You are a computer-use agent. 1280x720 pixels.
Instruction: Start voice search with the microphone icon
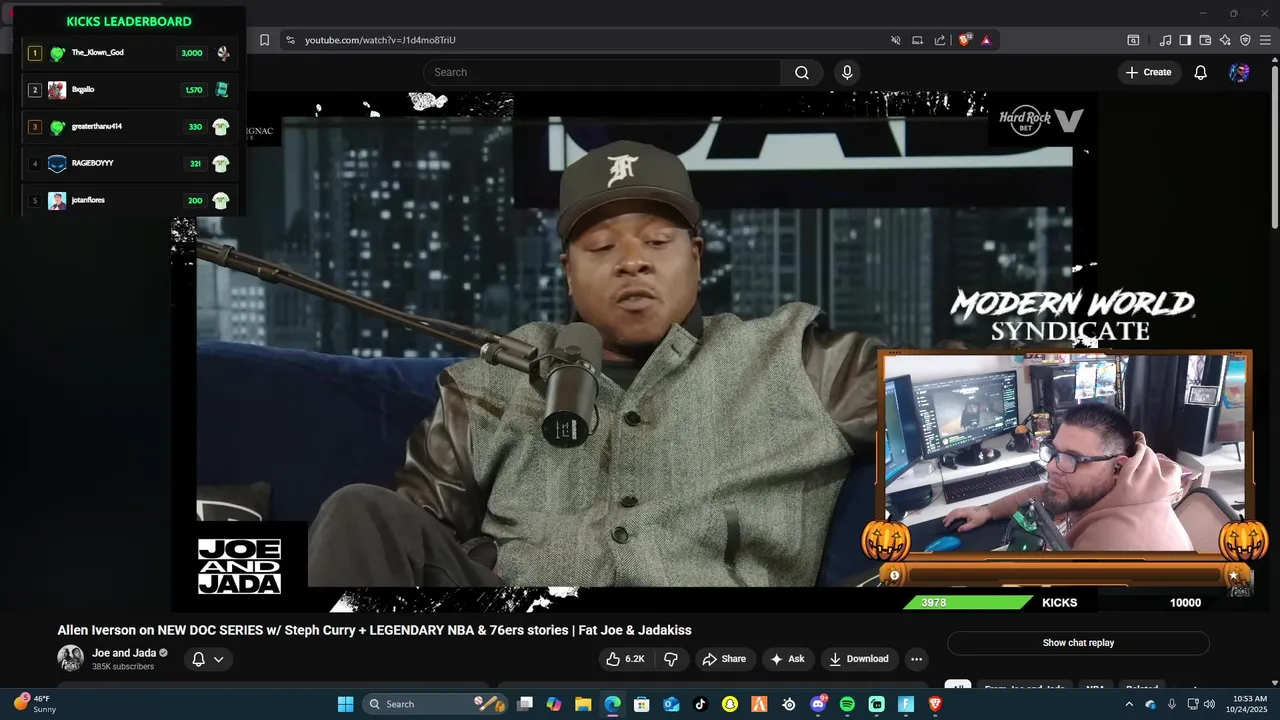coord(847,72)
